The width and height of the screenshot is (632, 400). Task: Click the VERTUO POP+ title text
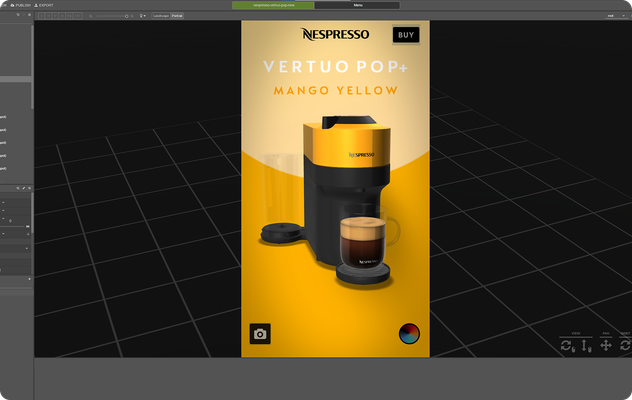[335, 67]
